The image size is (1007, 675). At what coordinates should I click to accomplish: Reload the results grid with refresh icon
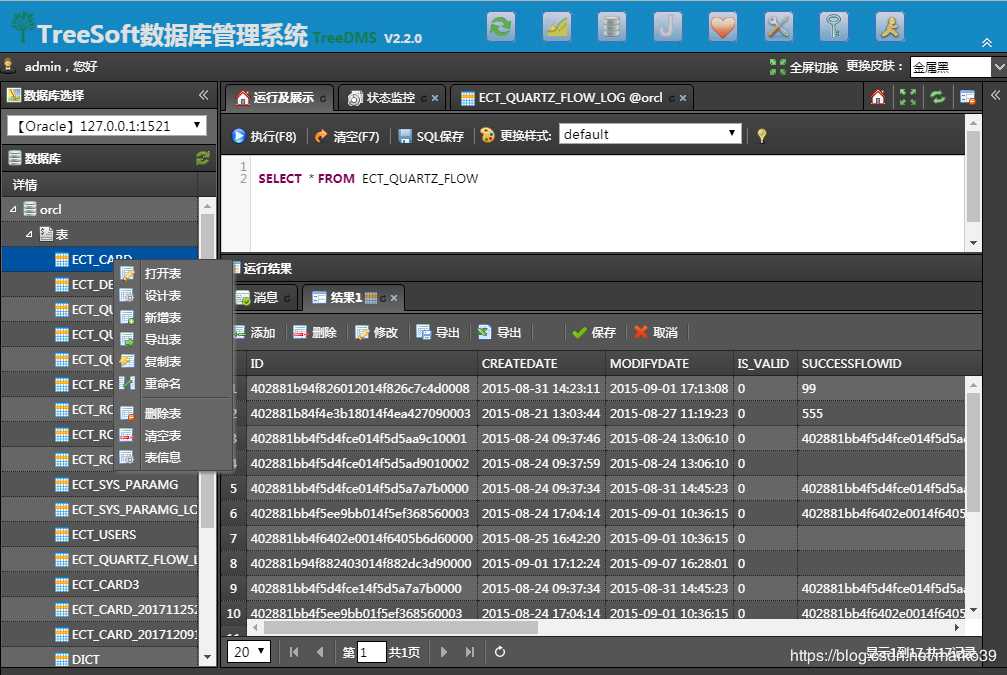(x=500, y=652)
